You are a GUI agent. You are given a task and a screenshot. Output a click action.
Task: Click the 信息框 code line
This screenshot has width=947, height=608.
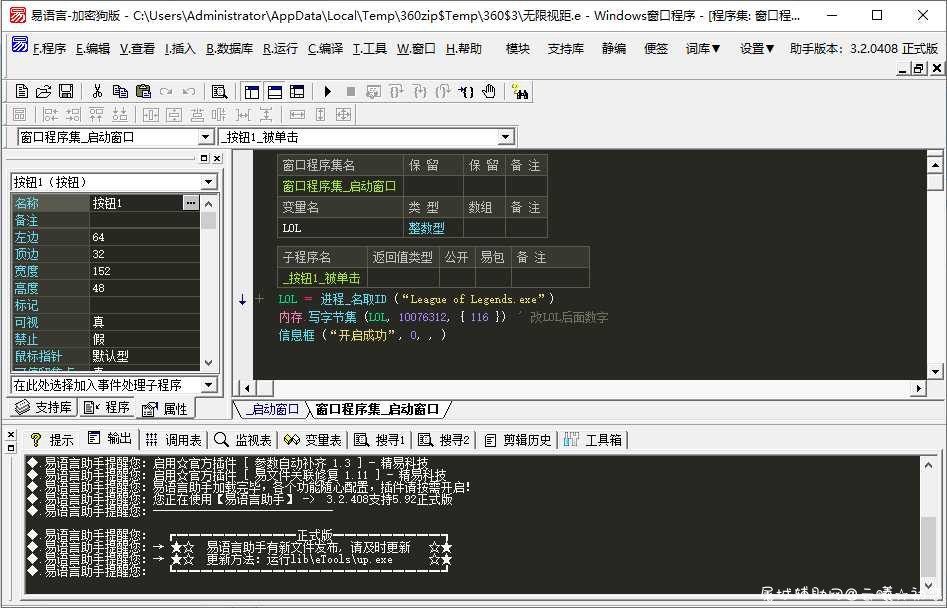[x=362, y=335]
